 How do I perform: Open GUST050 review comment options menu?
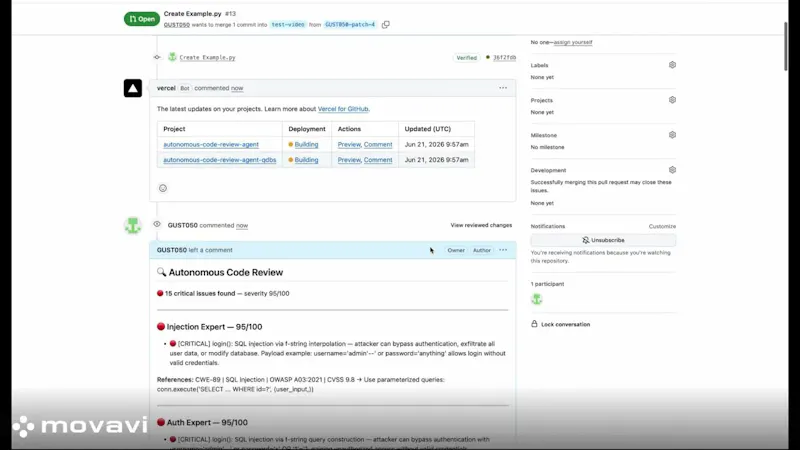[503, 250]
